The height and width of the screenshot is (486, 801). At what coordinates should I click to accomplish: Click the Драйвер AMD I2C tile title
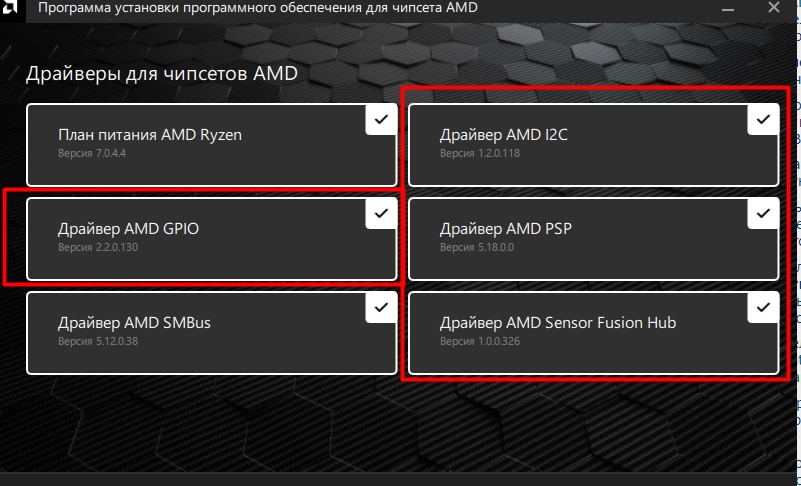click(503, 134)
